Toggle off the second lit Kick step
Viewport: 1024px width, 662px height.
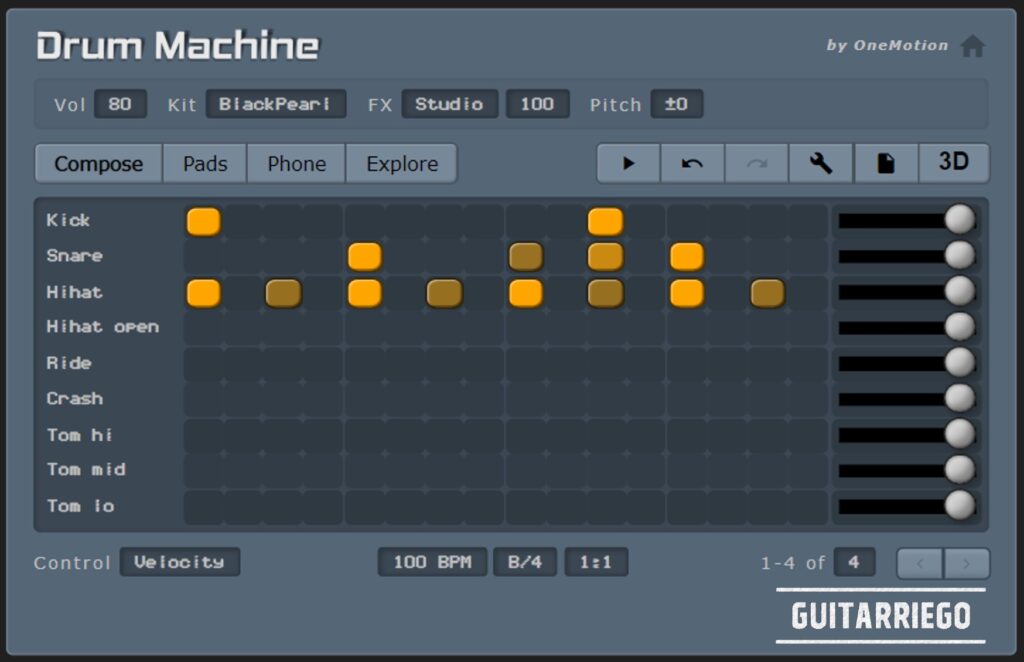[605, 221]
